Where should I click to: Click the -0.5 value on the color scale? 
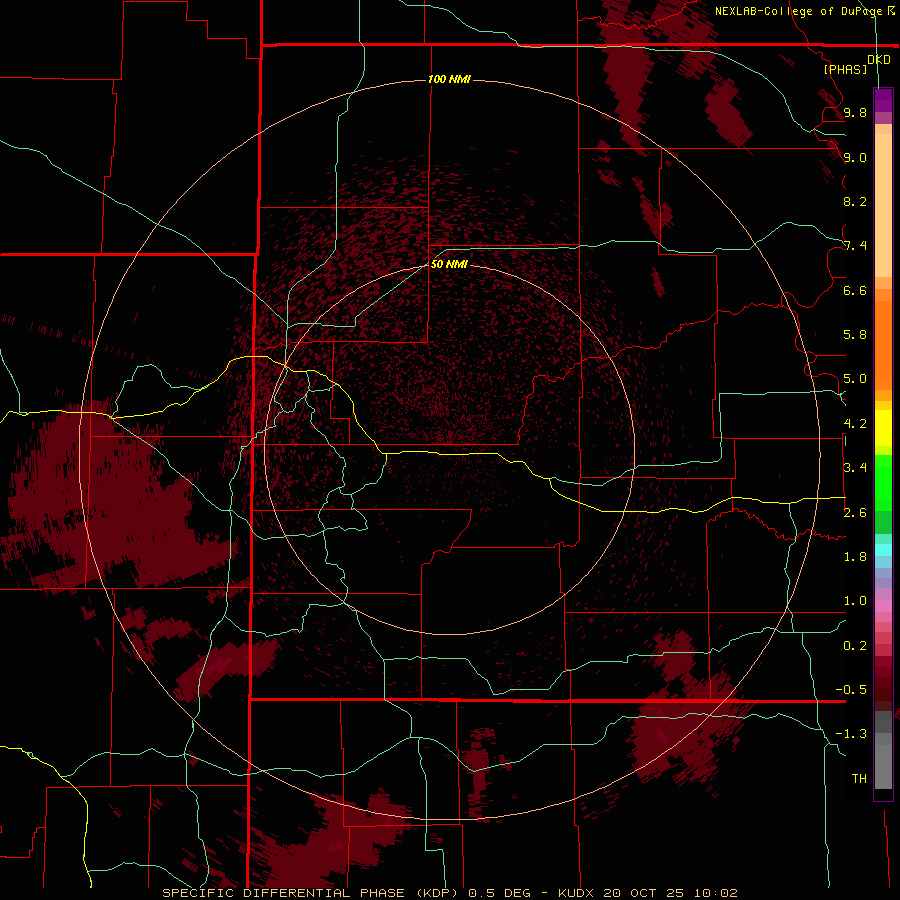851,690
